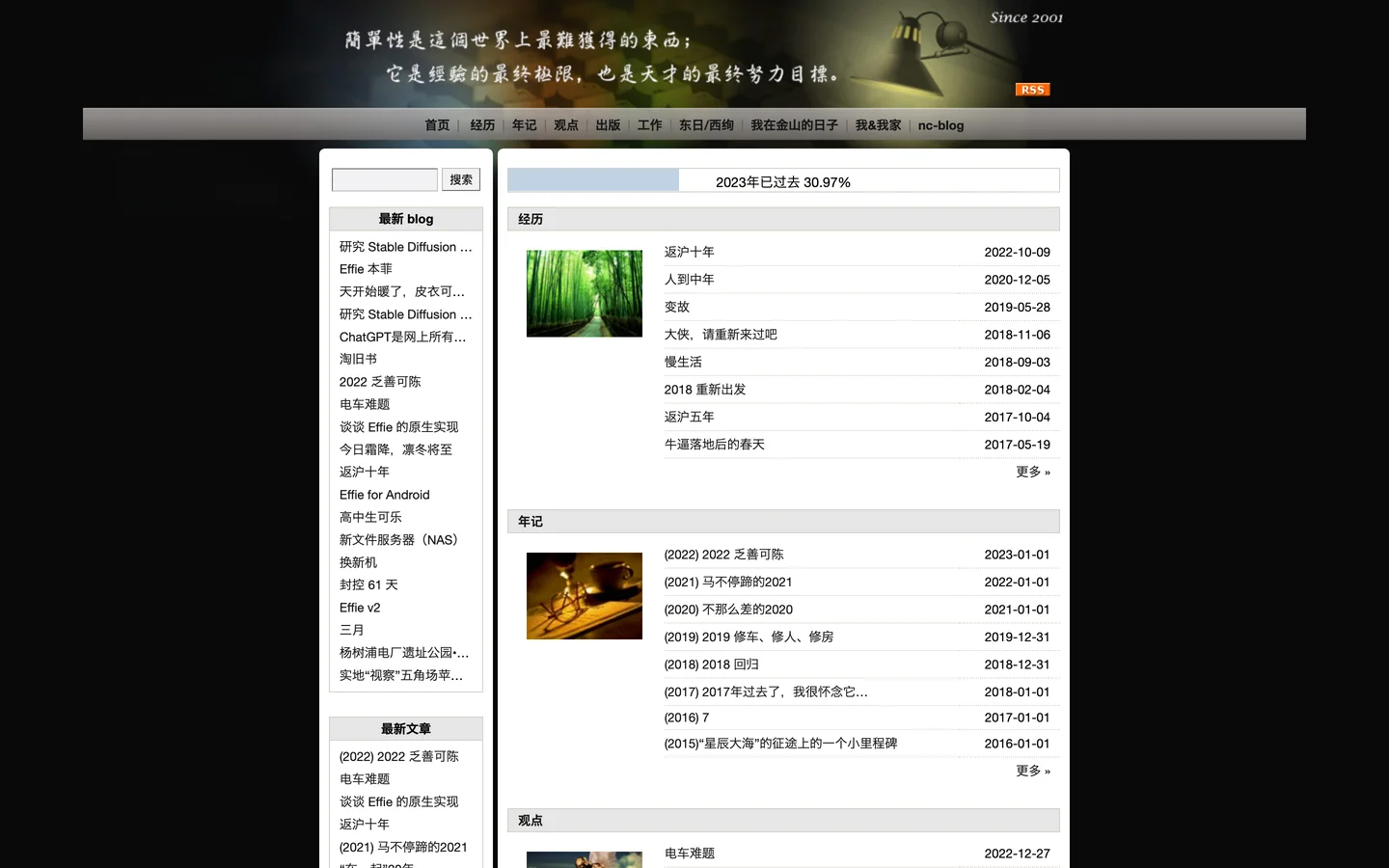This screenshot has height=868, width=1389.
Task: Open (2021) 马不停蹄的2021 in 最新文章
Action: click(403, 847)
